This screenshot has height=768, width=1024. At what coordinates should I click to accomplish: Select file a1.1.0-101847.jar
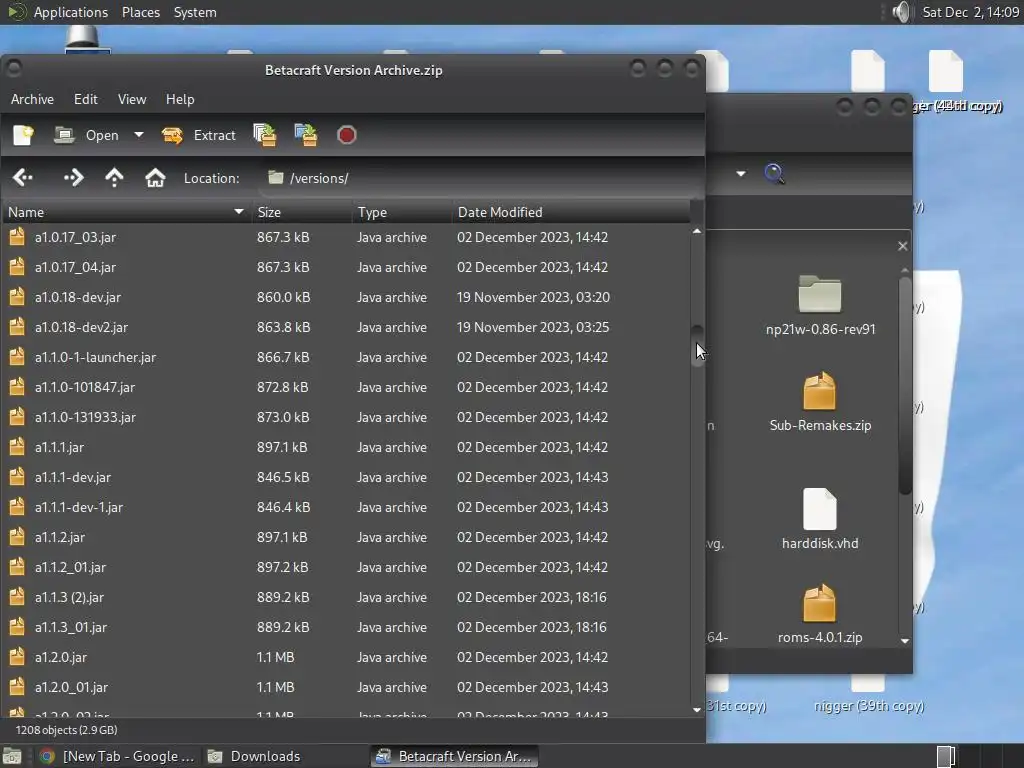(x=346, y=387)
